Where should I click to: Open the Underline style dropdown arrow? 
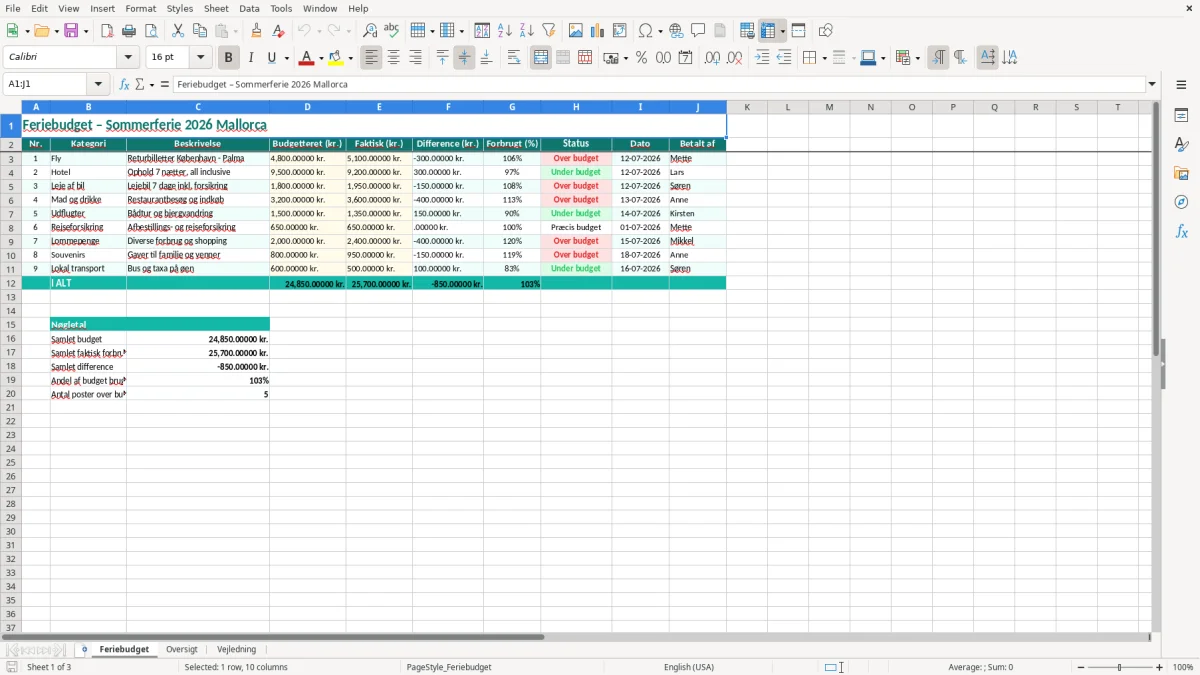[286, 58]
